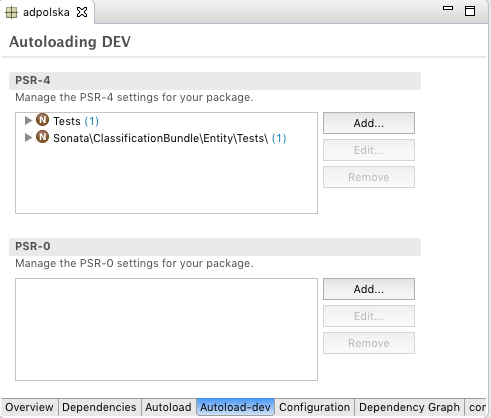Go to the Autoload tab
This screenshot has height=418, width=491.
coord(168,407)
